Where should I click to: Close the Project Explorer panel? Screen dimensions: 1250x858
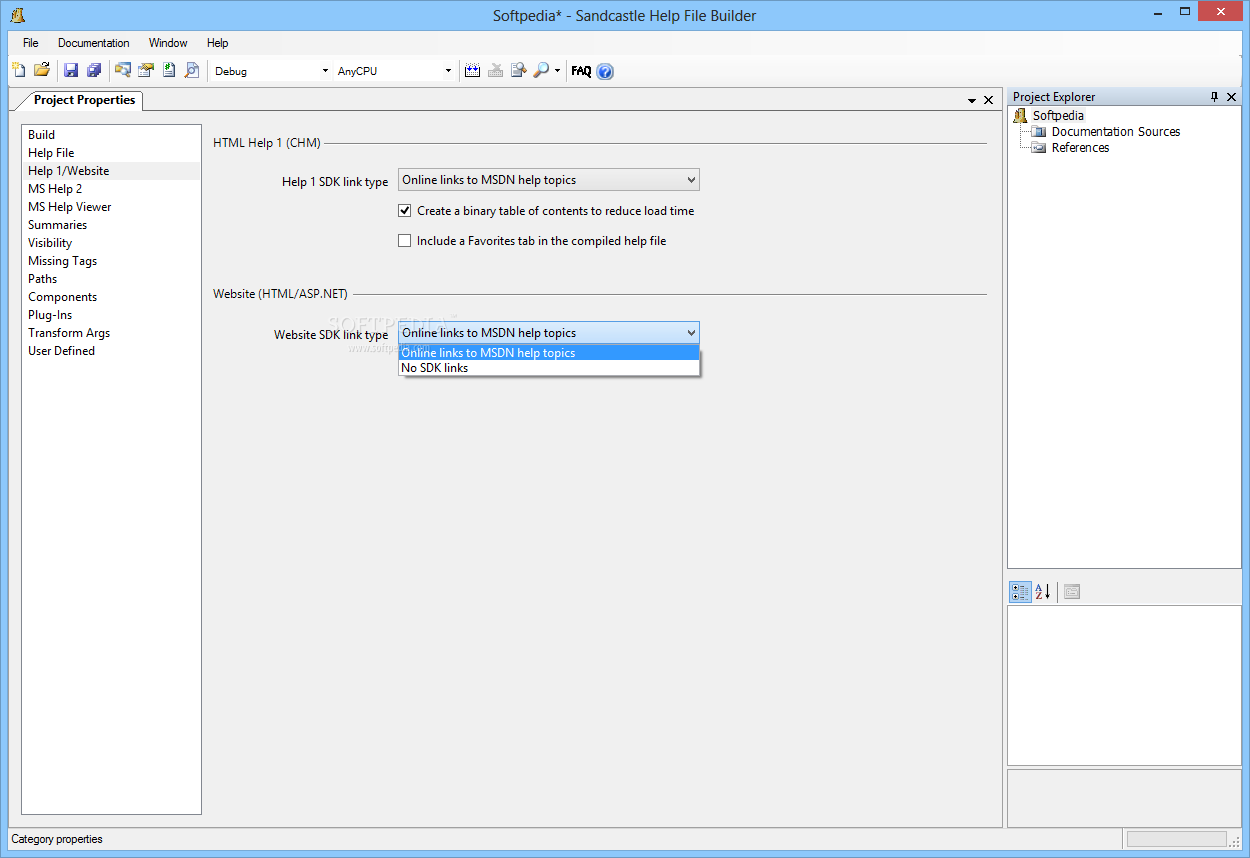click(x=1232, y=97)
